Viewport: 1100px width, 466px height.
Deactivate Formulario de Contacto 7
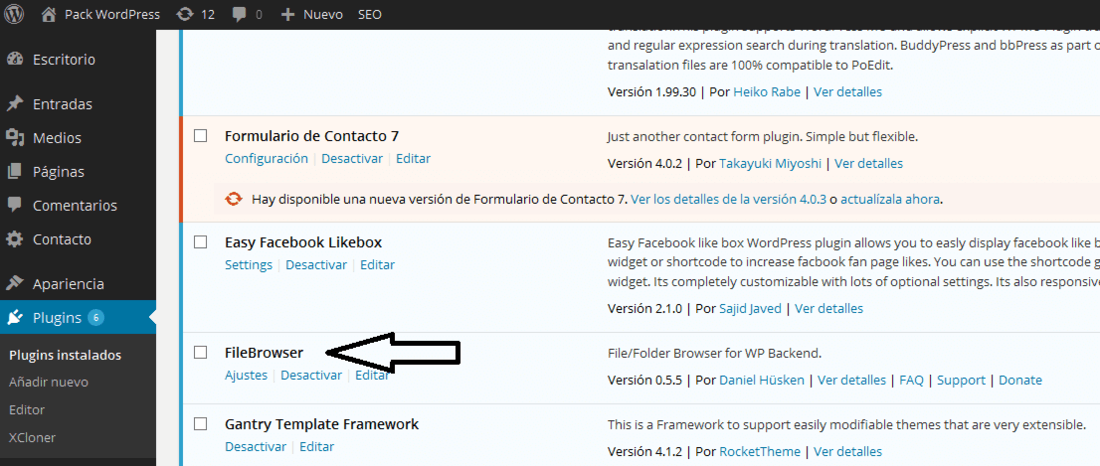tap(352, 159)
